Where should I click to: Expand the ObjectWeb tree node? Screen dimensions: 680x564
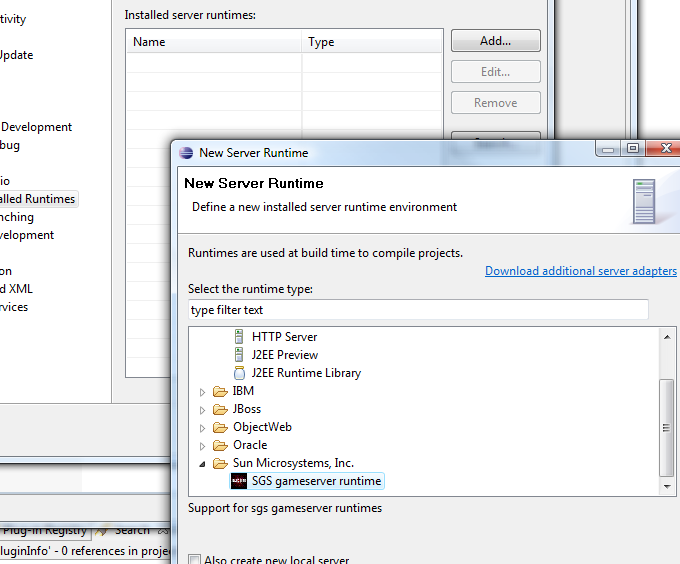click(x=203, y=428)
